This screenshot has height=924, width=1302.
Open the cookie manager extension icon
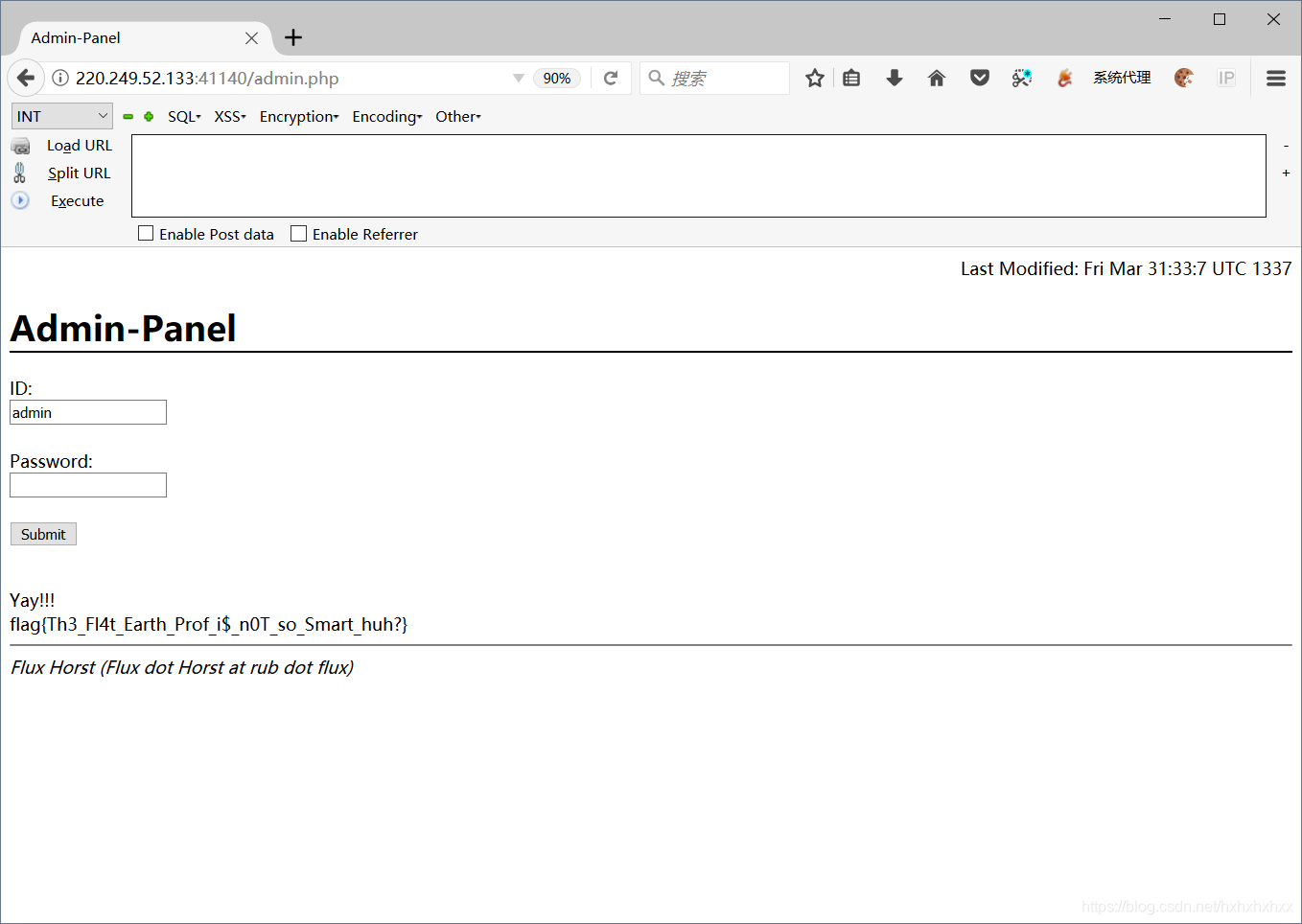1184,78
